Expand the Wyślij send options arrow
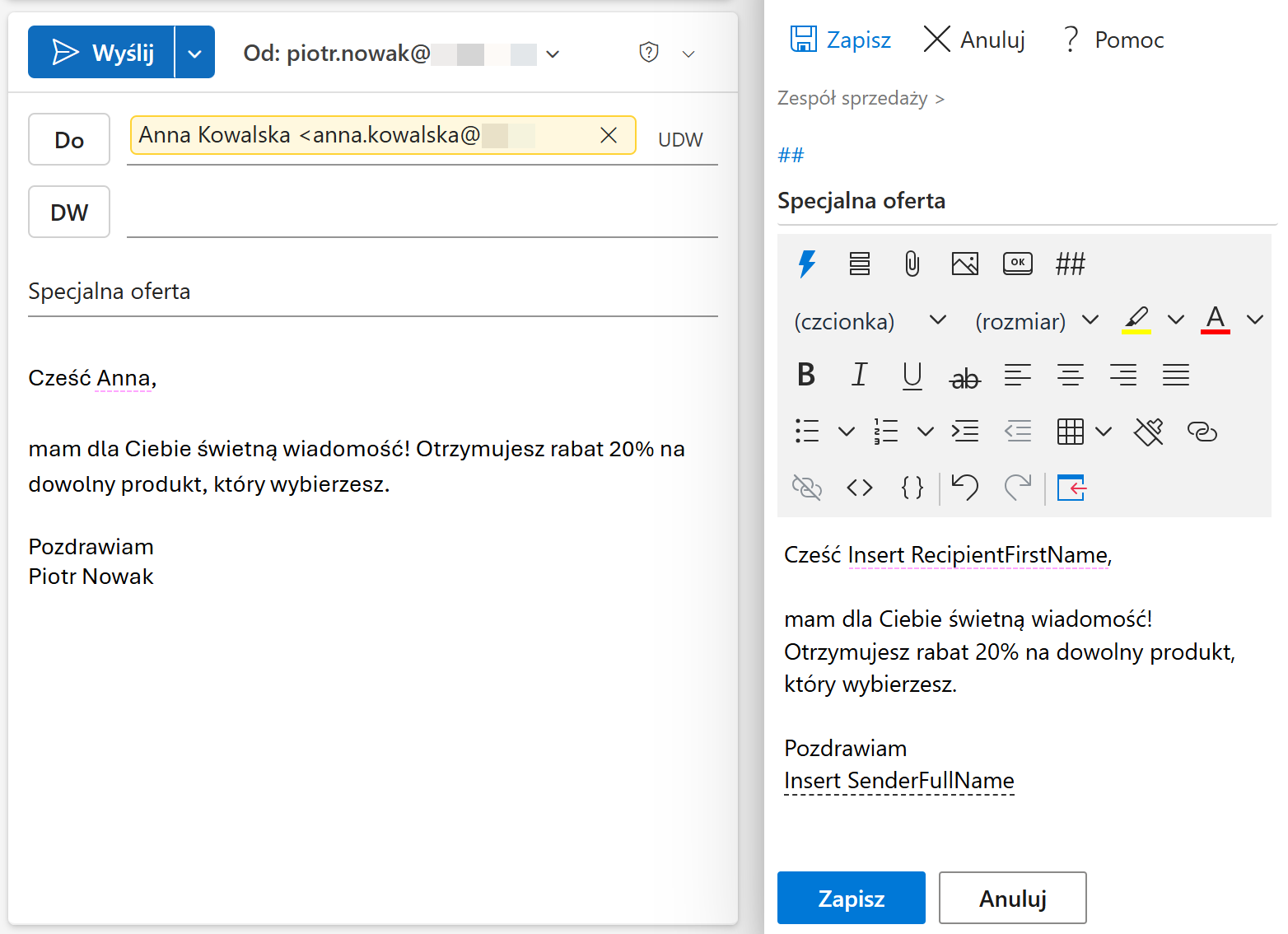The height and width of the screenshot is (934, 1288). pos(195,53)
